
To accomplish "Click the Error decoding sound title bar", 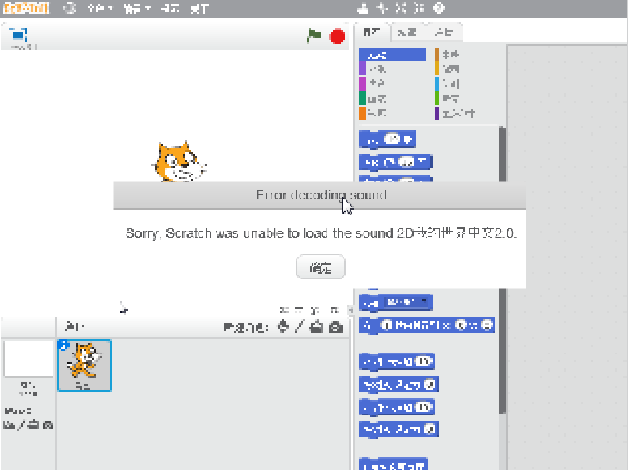I will 320,195.
